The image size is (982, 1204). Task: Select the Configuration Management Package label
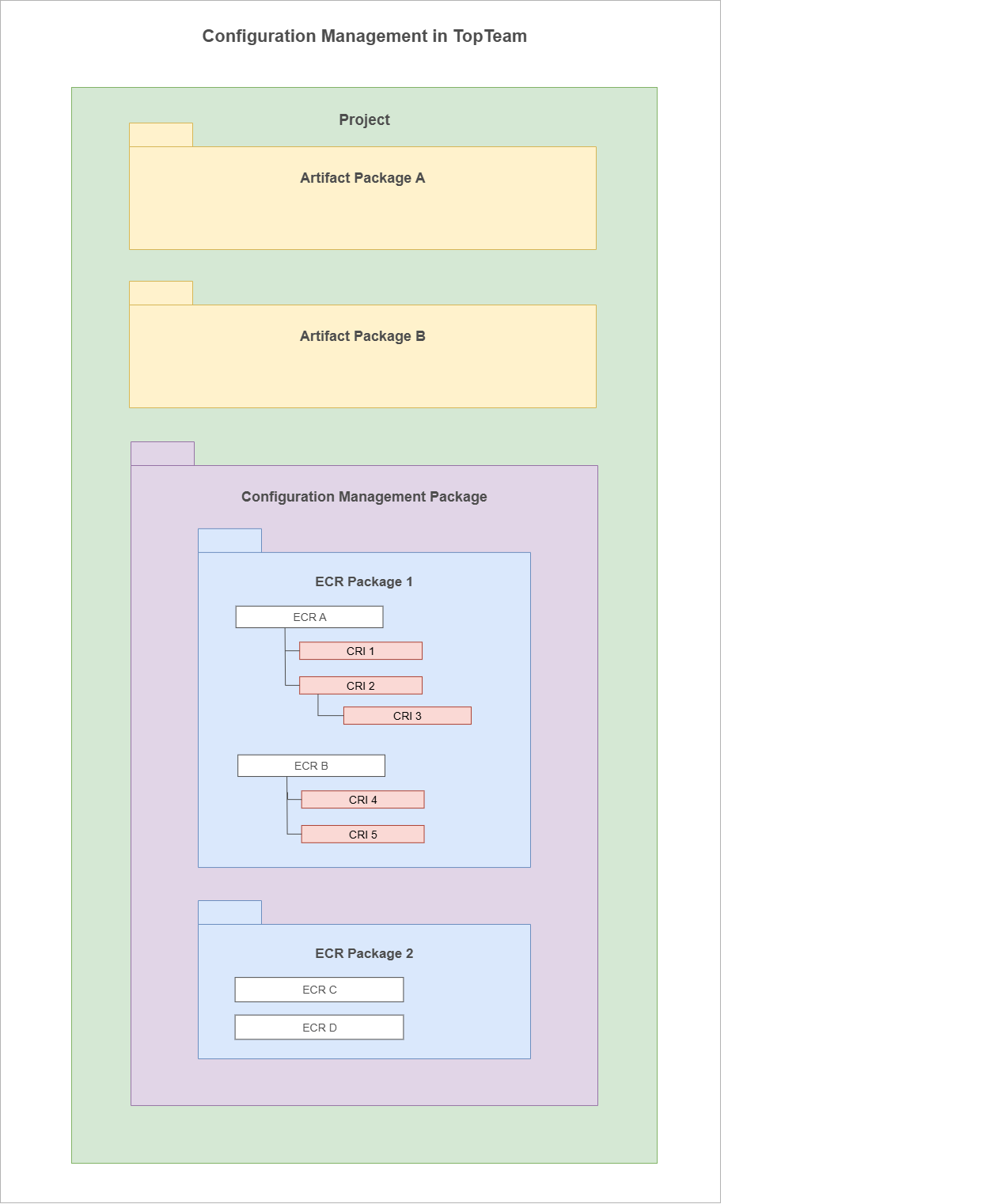pos(364,497)
